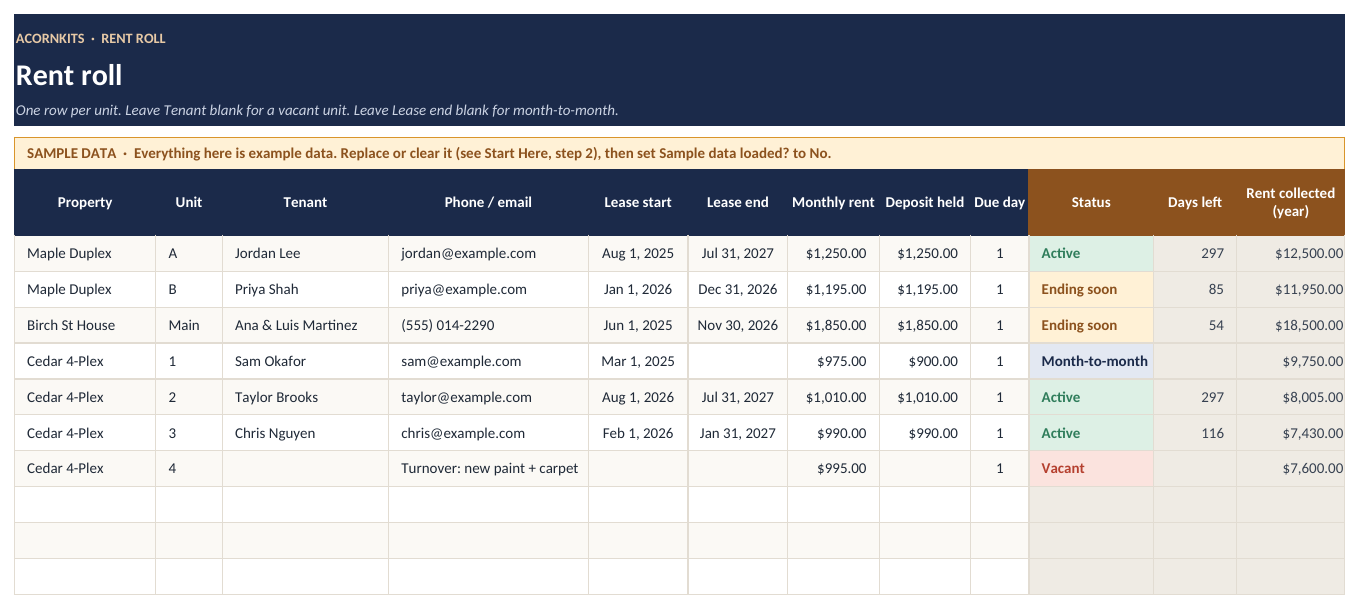This screenshot has width=1359, height=609.
Task: Click the Main unit cell
Action: point(189,325)
